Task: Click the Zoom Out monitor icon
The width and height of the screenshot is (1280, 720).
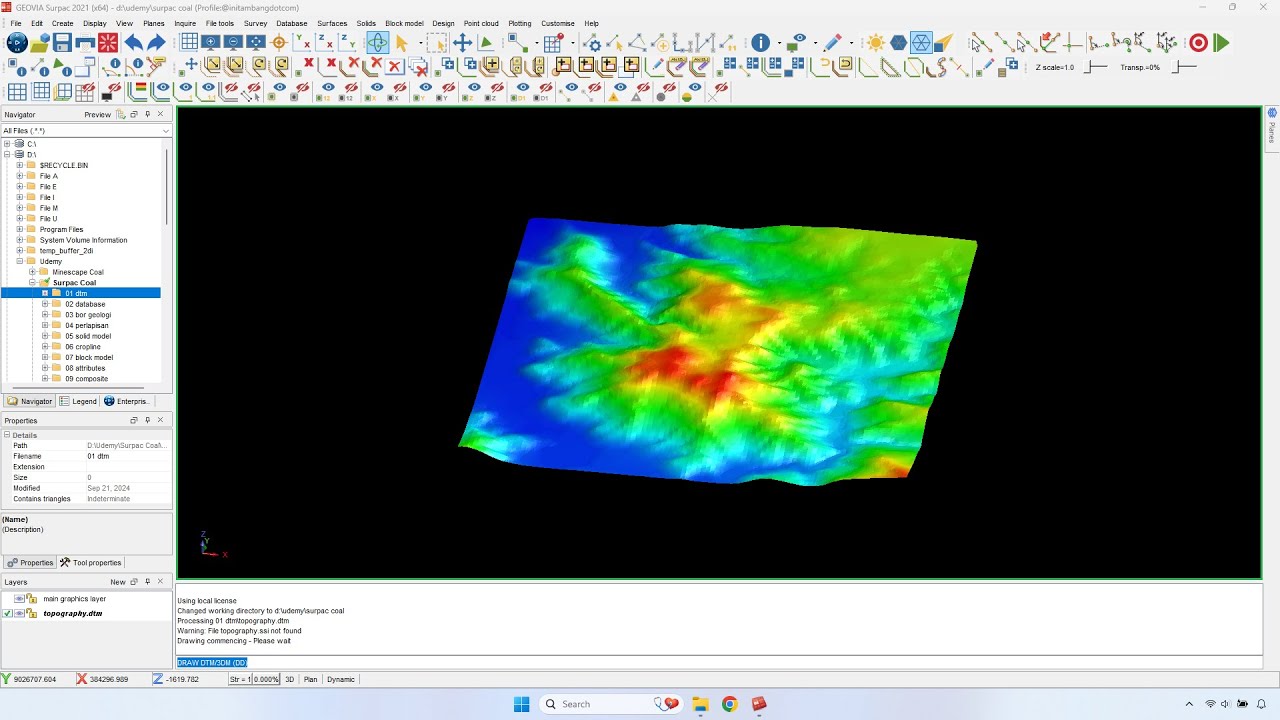Action: [x=233, y=43]
